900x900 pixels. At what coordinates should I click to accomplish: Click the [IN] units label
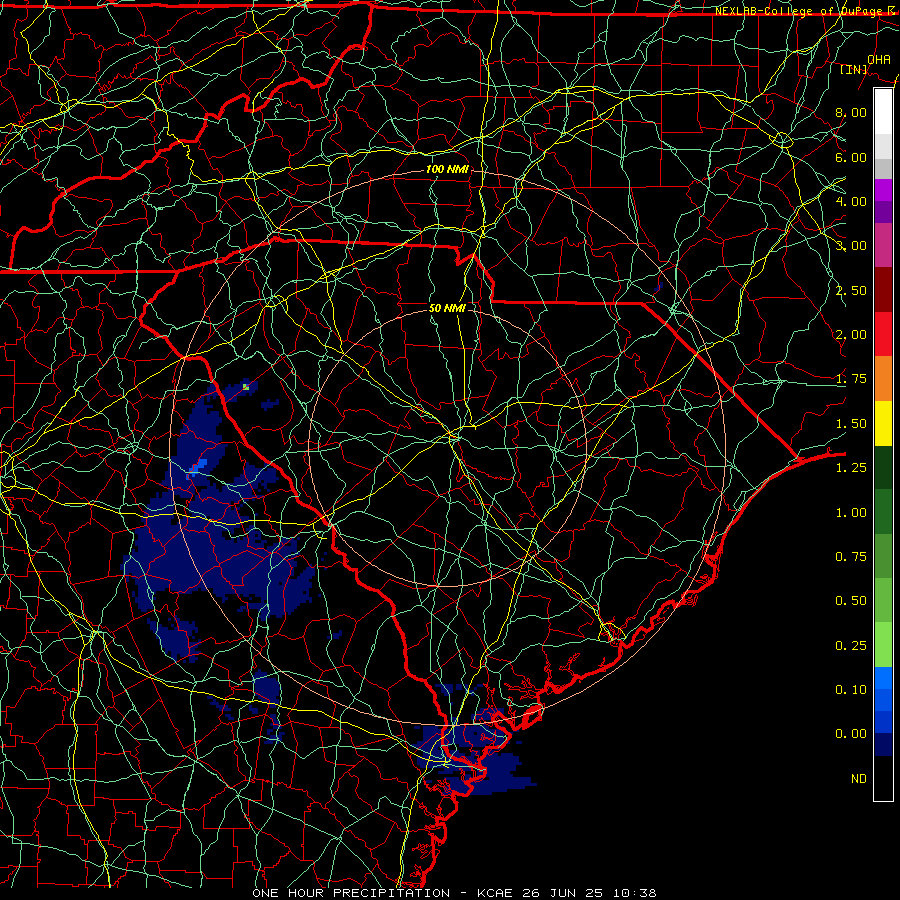coord(854,69)
